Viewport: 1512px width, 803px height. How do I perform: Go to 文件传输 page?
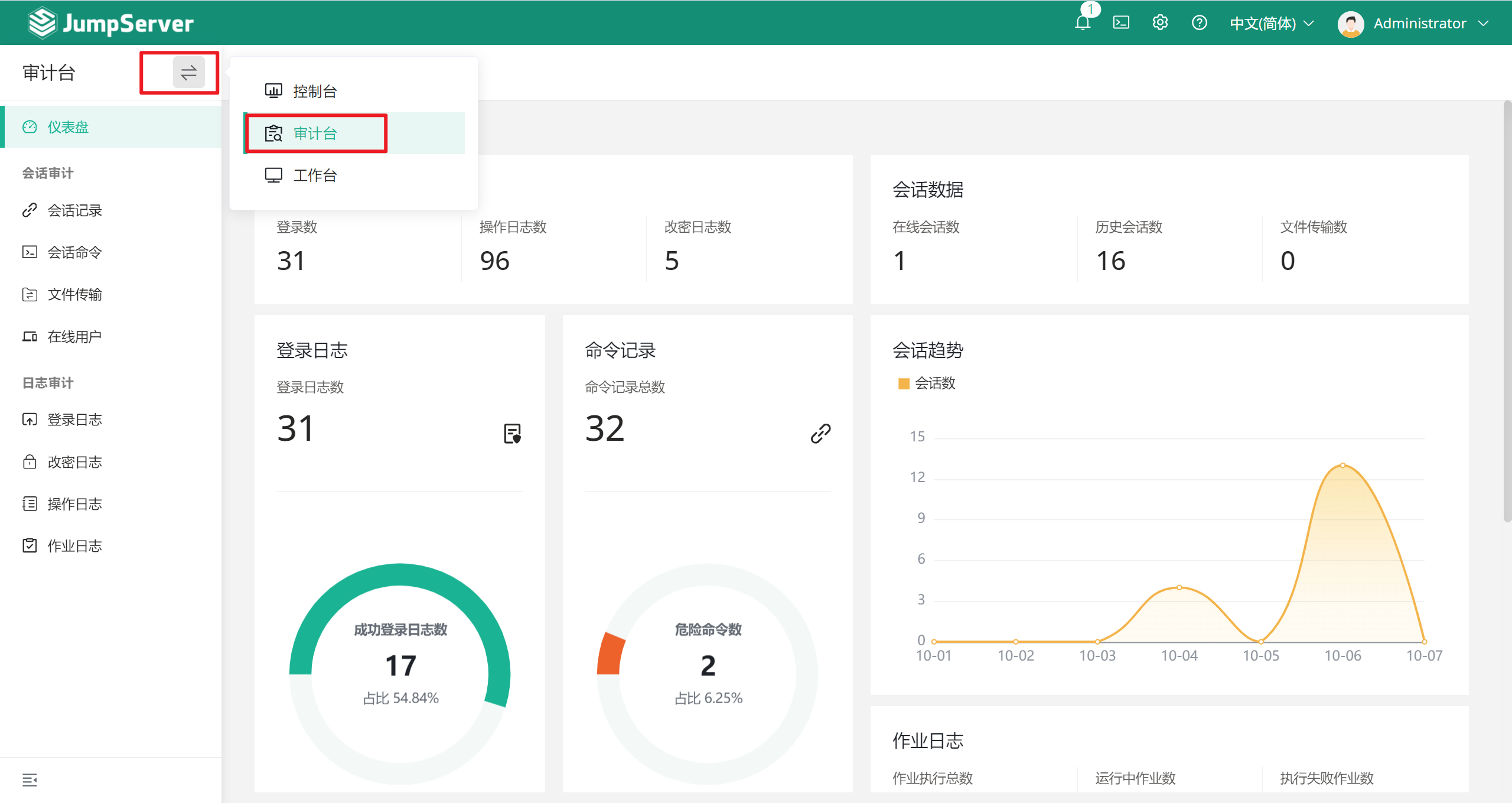110,294
